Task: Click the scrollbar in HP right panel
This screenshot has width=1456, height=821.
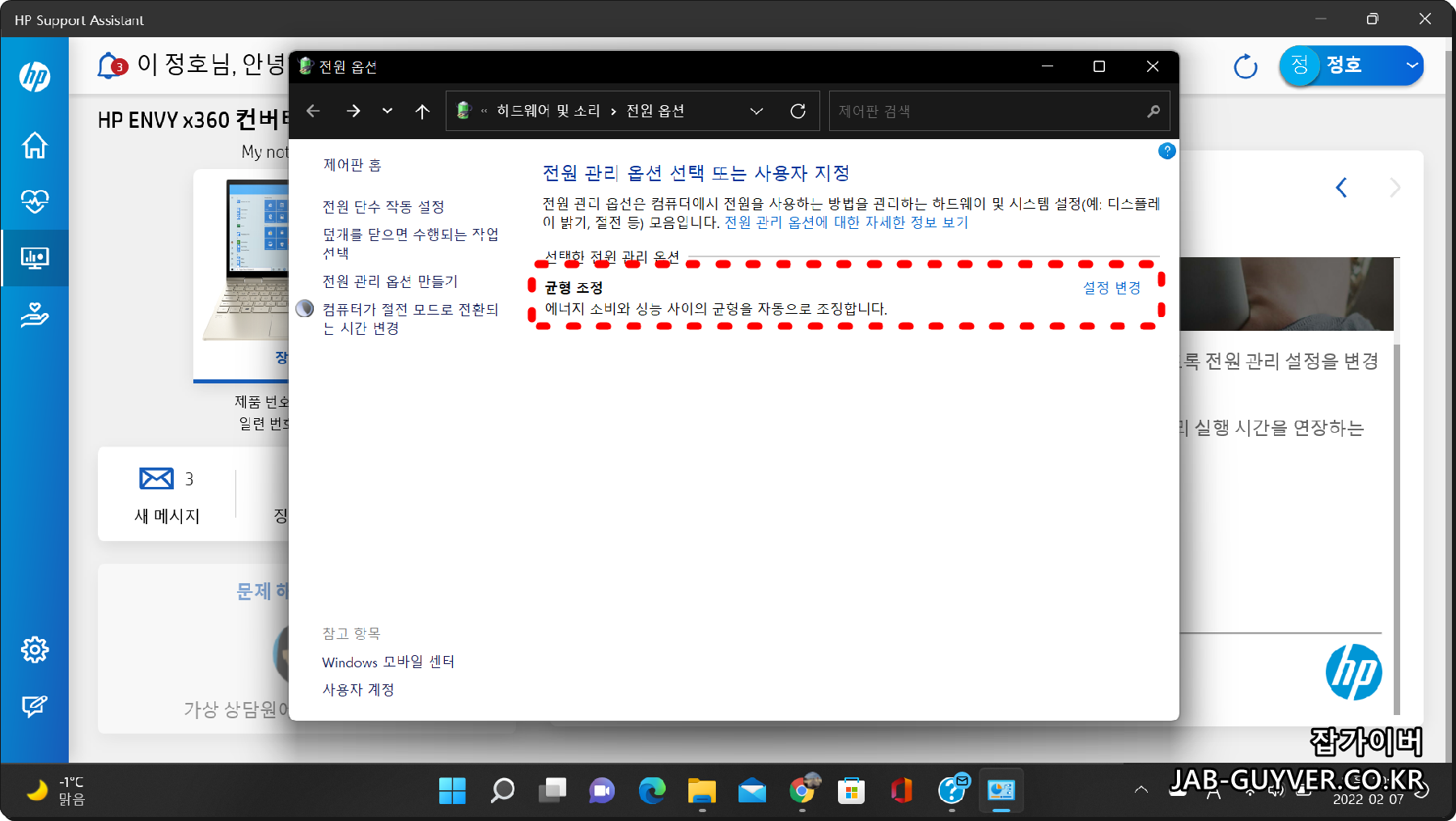Action: point(1396,530)
